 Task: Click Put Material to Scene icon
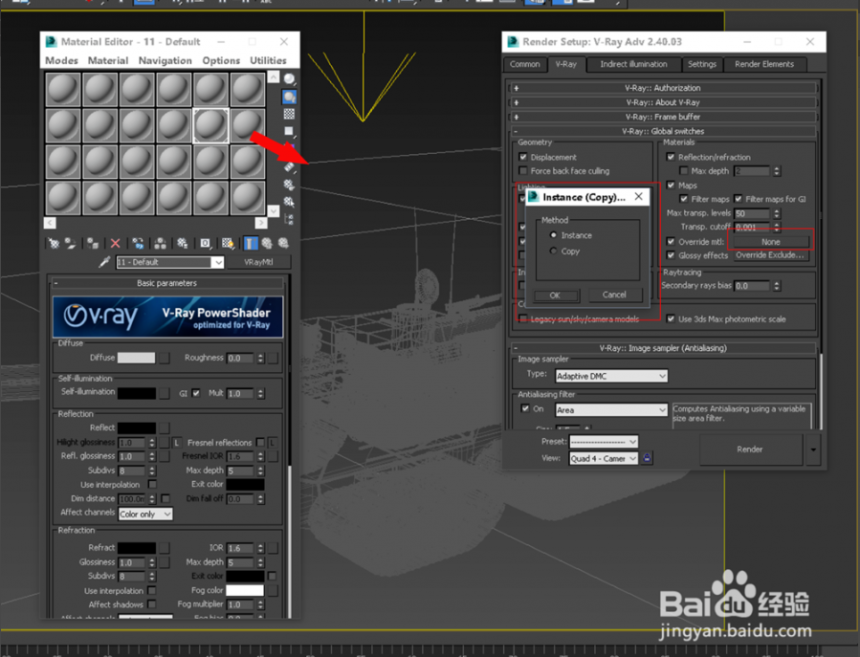pos(70,243)
